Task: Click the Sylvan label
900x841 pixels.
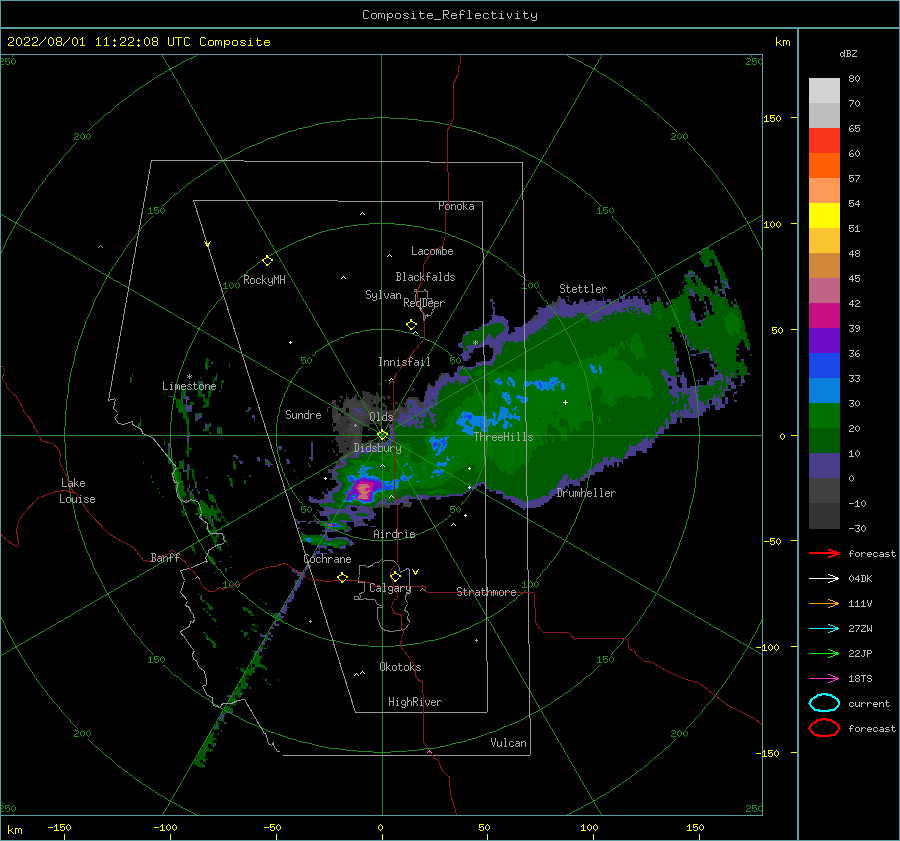Action: [383, 295]
